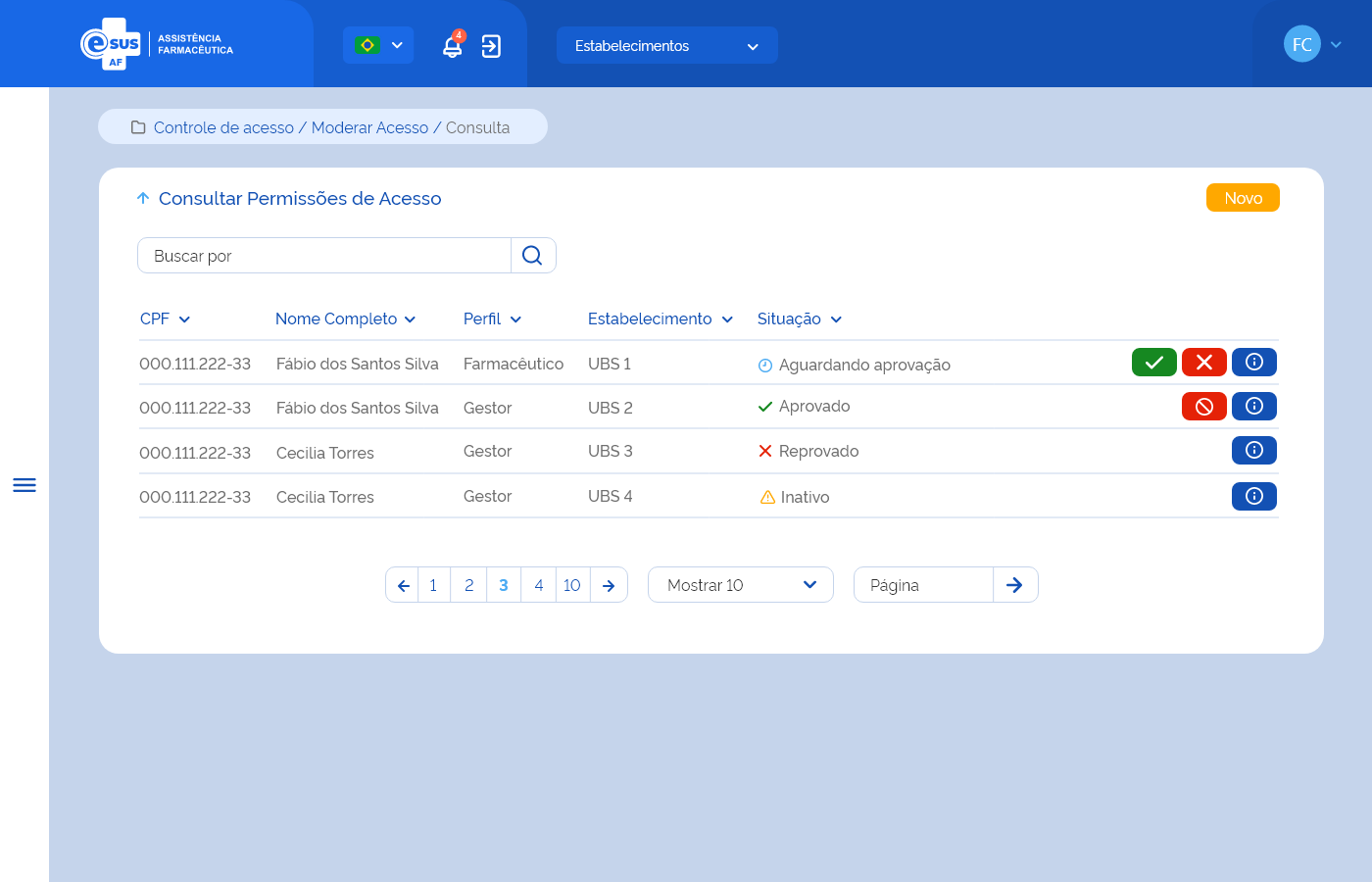Click the go-to-page arrow button
This screenshot has height=882, width=1372.
(1015, 585)
